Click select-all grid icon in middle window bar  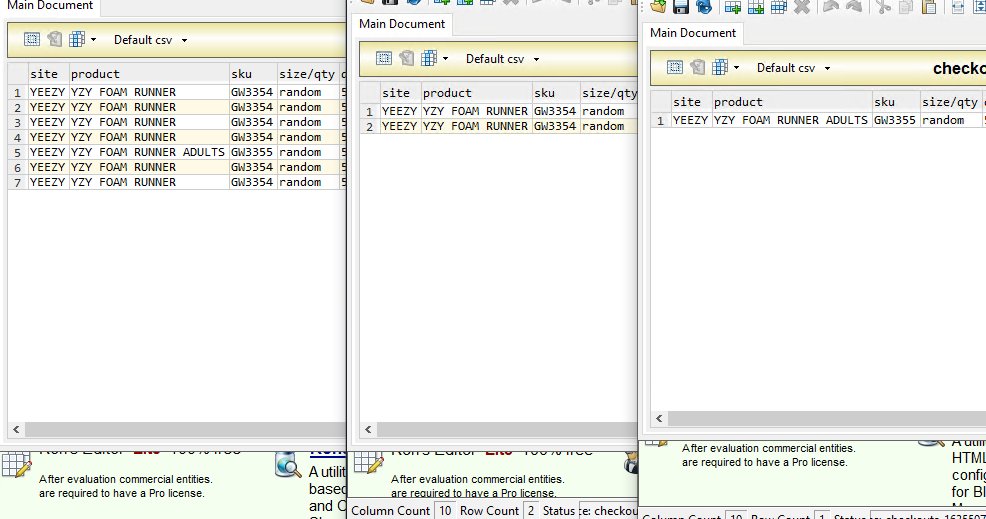click(x=384, y=59)
